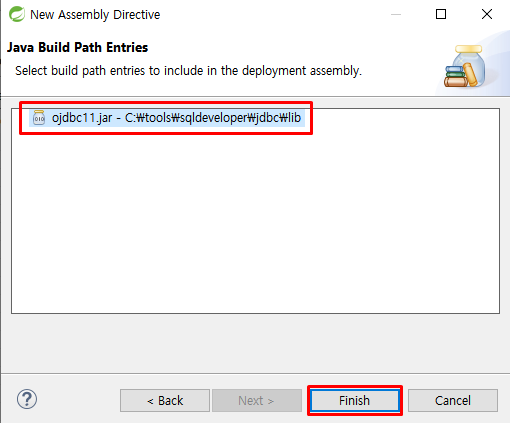Maximize the New Assembly Directive dialog
Screen dimensions: 510x423
[x=441, y=14]
